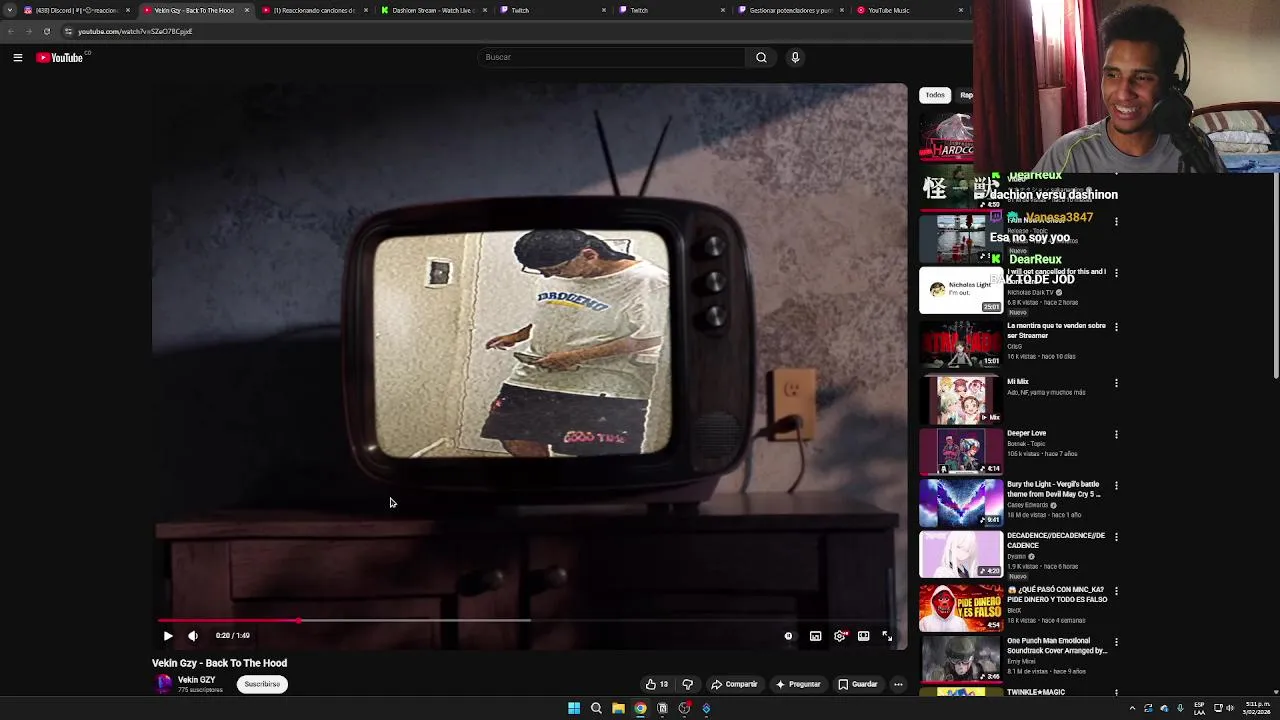This screenshot has height=720, width=1280.
Task: Show hidden system tray icons chevron
Action: [1132, 708]
